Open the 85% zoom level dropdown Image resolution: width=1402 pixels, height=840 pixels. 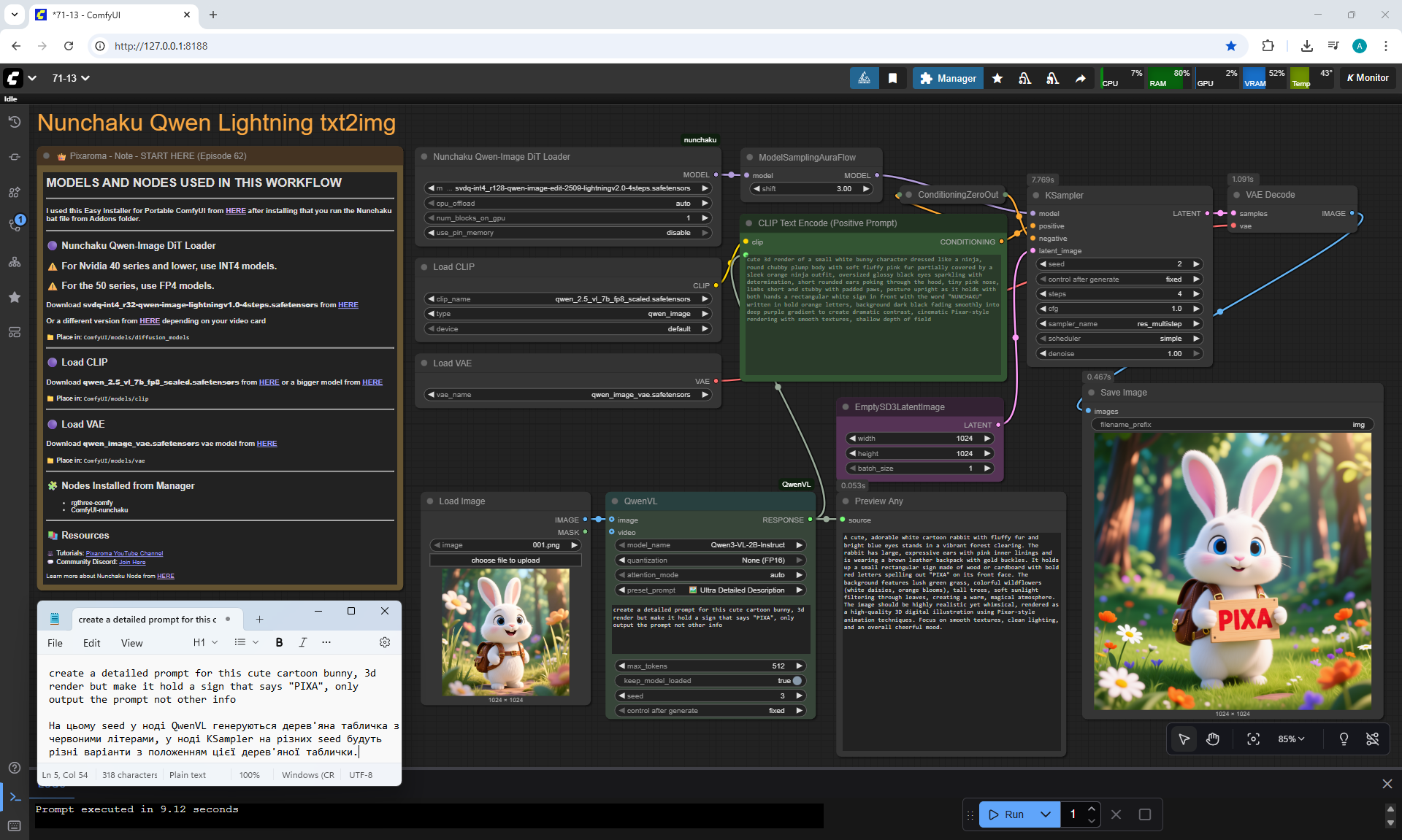point(1291,739)
